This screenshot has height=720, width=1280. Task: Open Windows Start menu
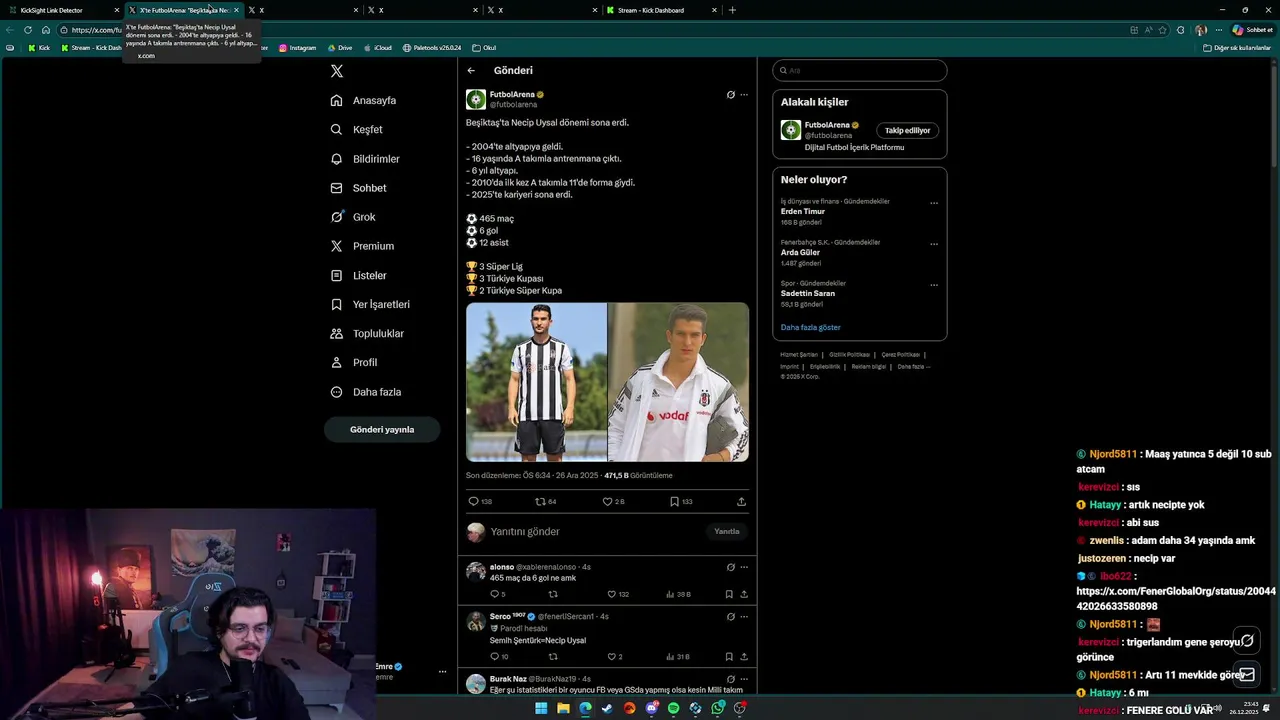(x=541, y=708)
